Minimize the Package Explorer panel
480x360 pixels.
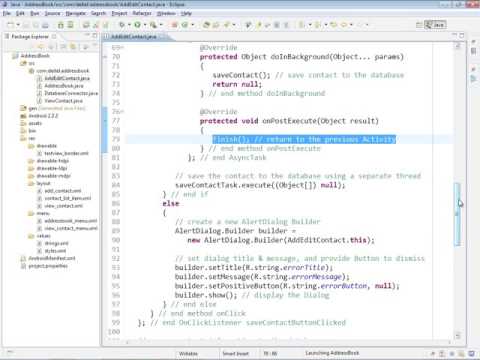[x=87, y=35]
